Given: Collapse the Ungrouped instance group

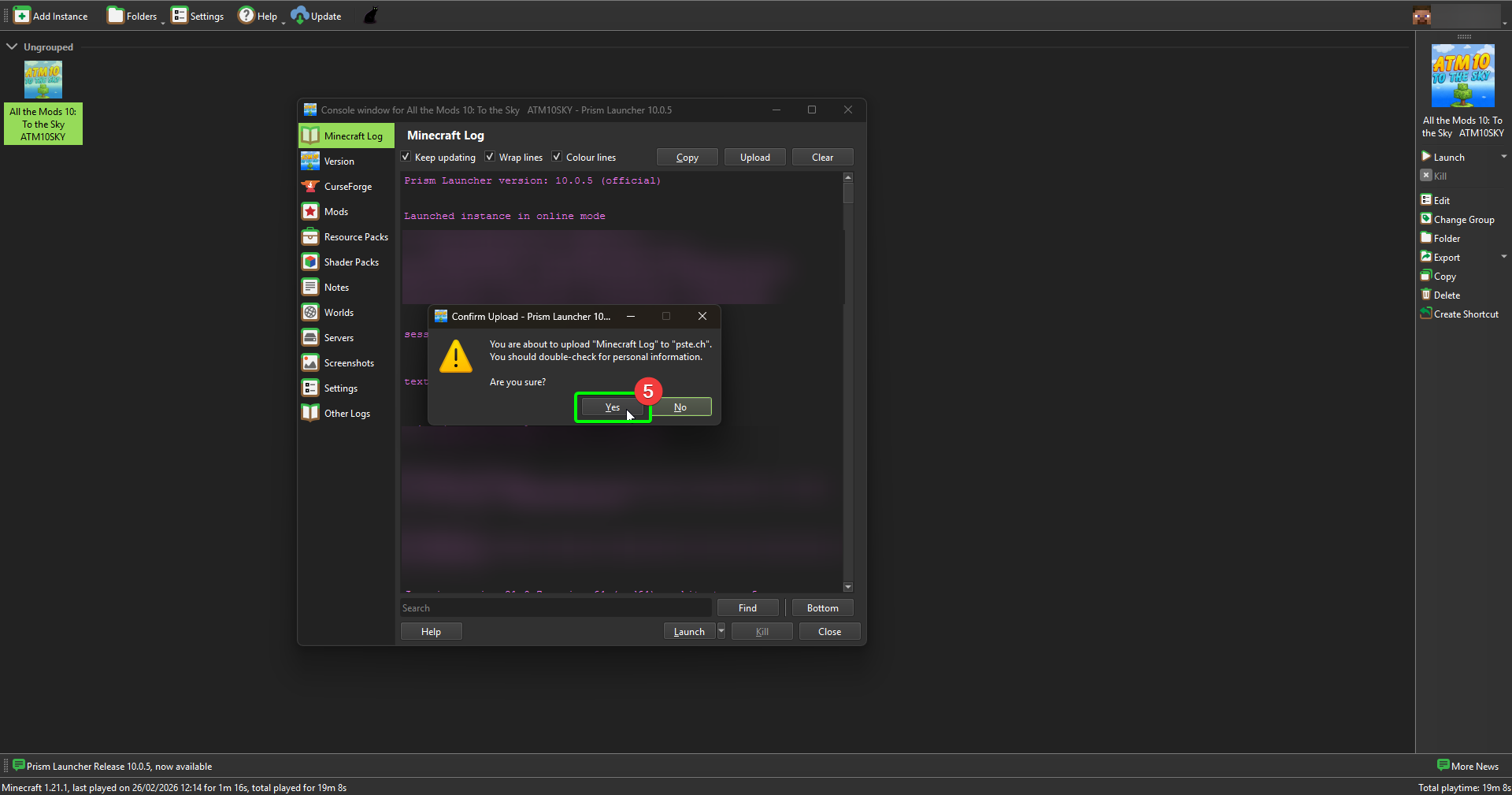Looking at the screenshot, I should pyautogui.click(x=12, y=46).
